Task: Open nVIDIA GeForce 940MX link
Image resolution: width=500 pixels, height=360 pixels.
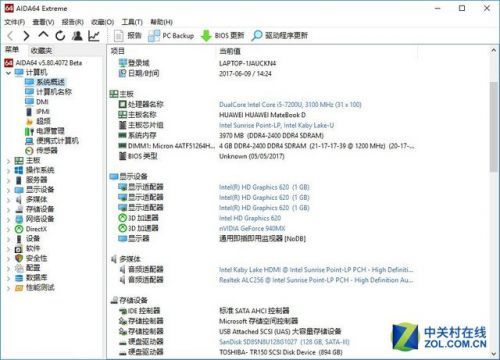Action: click(252, 228)
